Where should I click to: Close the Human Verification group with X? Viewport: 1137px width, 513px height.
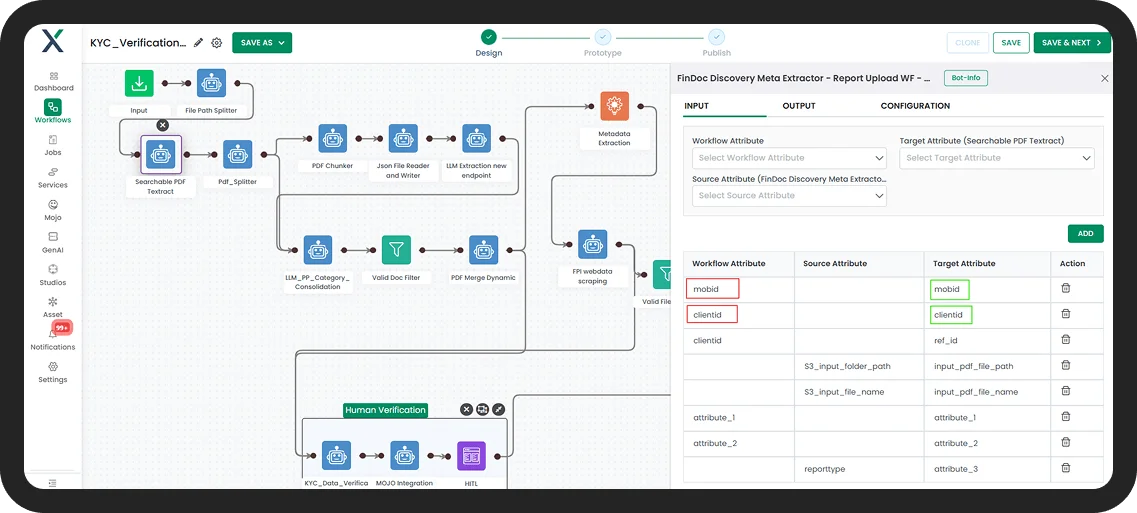466,410
